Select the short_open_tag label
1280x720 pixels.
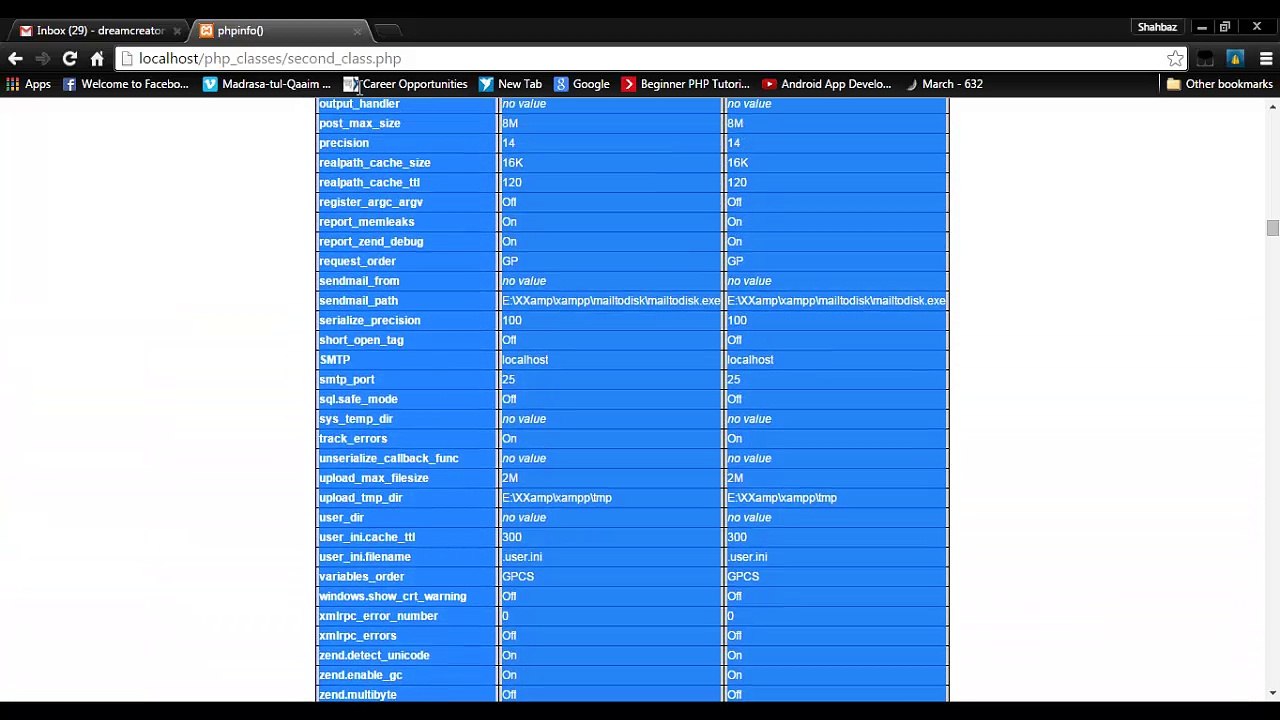coord(361,340)
